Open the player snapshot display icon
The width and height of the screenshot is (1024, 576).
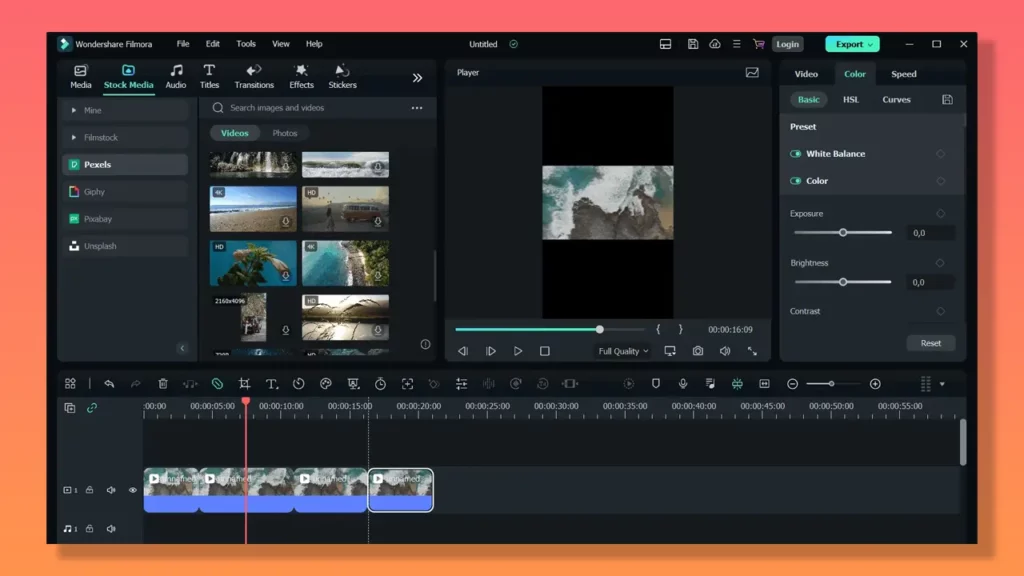(752, 72)
